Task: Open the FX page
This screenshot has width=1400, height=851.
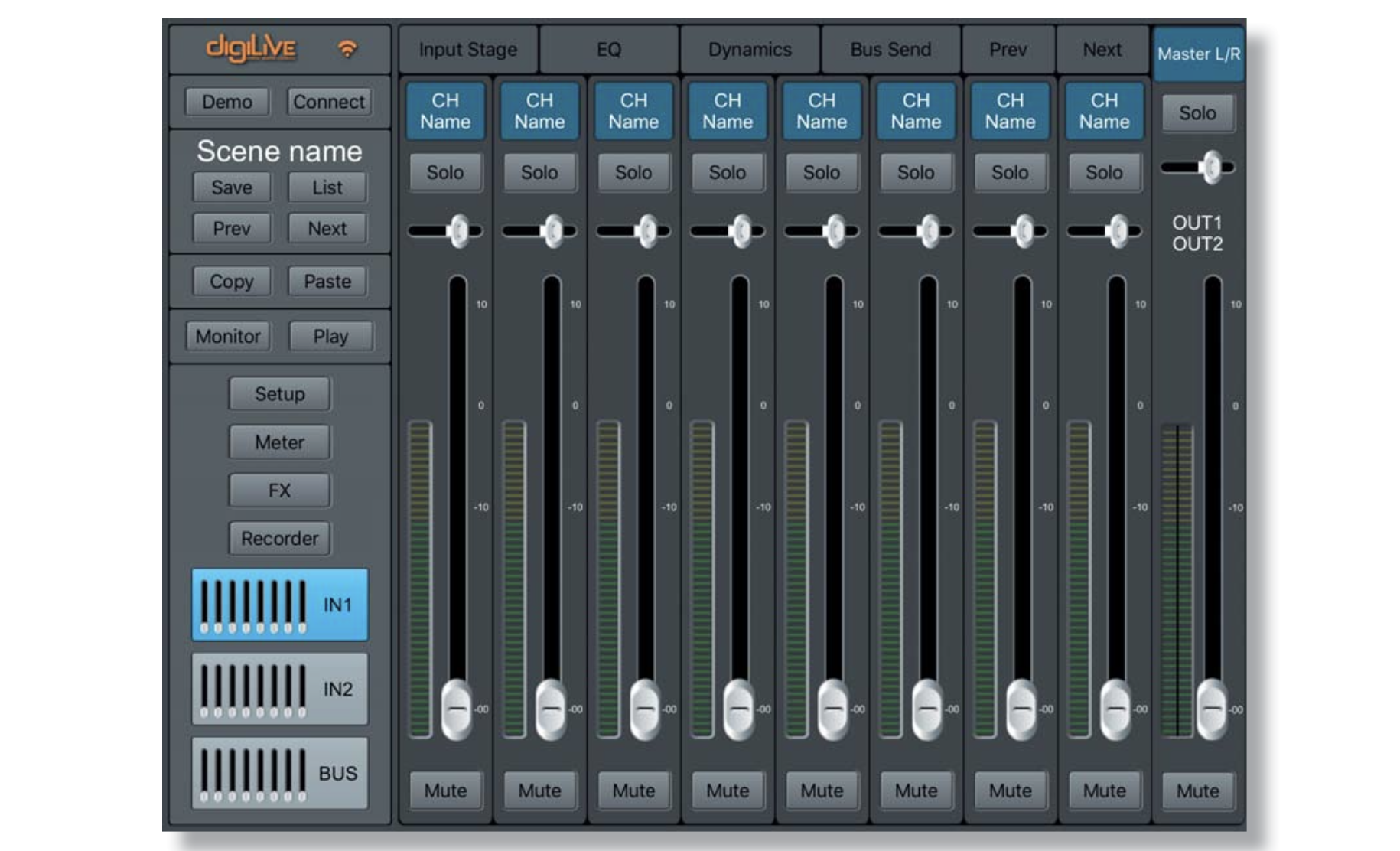Action: click(x=280, y=491)
